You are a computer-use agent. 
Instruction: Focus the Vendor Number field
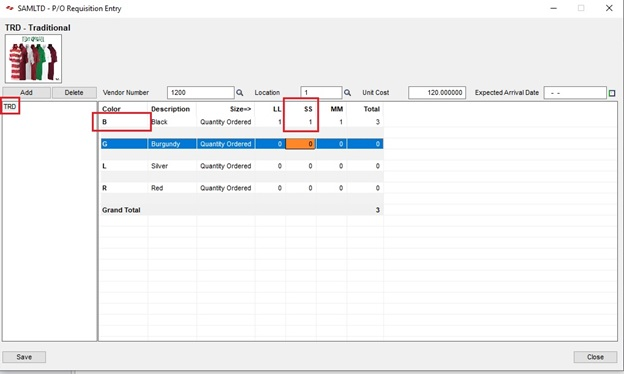tap(201, 93)
